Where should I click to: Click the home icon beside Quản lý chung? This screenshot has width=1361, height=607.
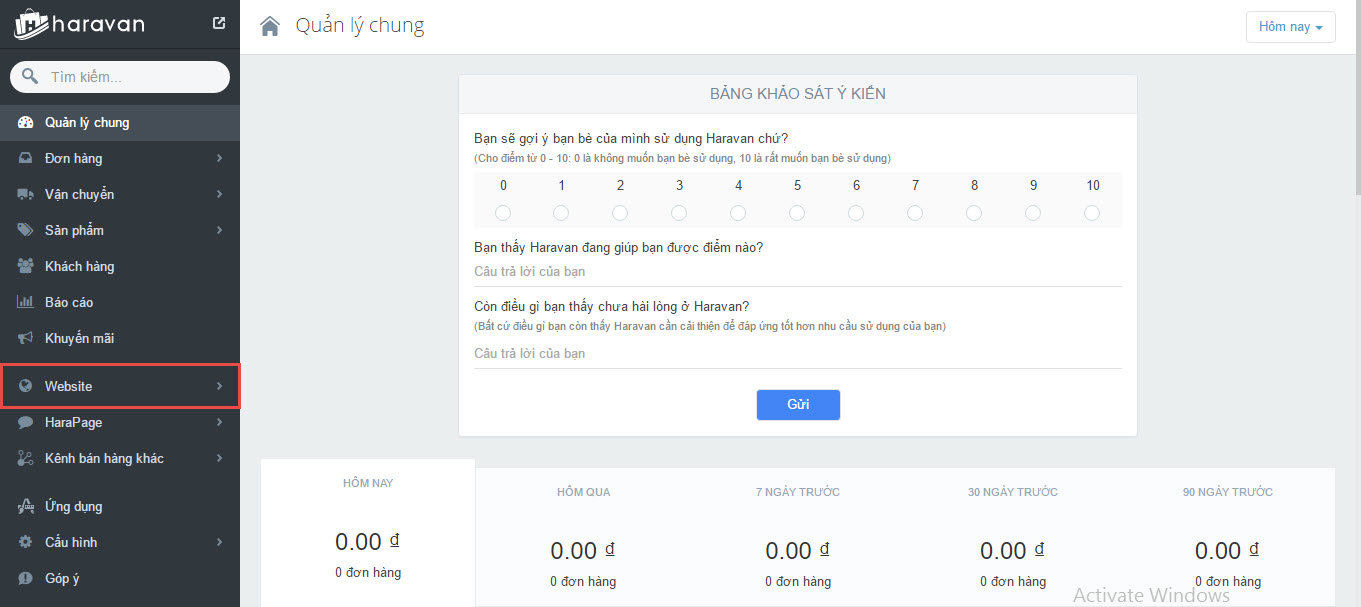pyautogui.click(x=270, y=26)
